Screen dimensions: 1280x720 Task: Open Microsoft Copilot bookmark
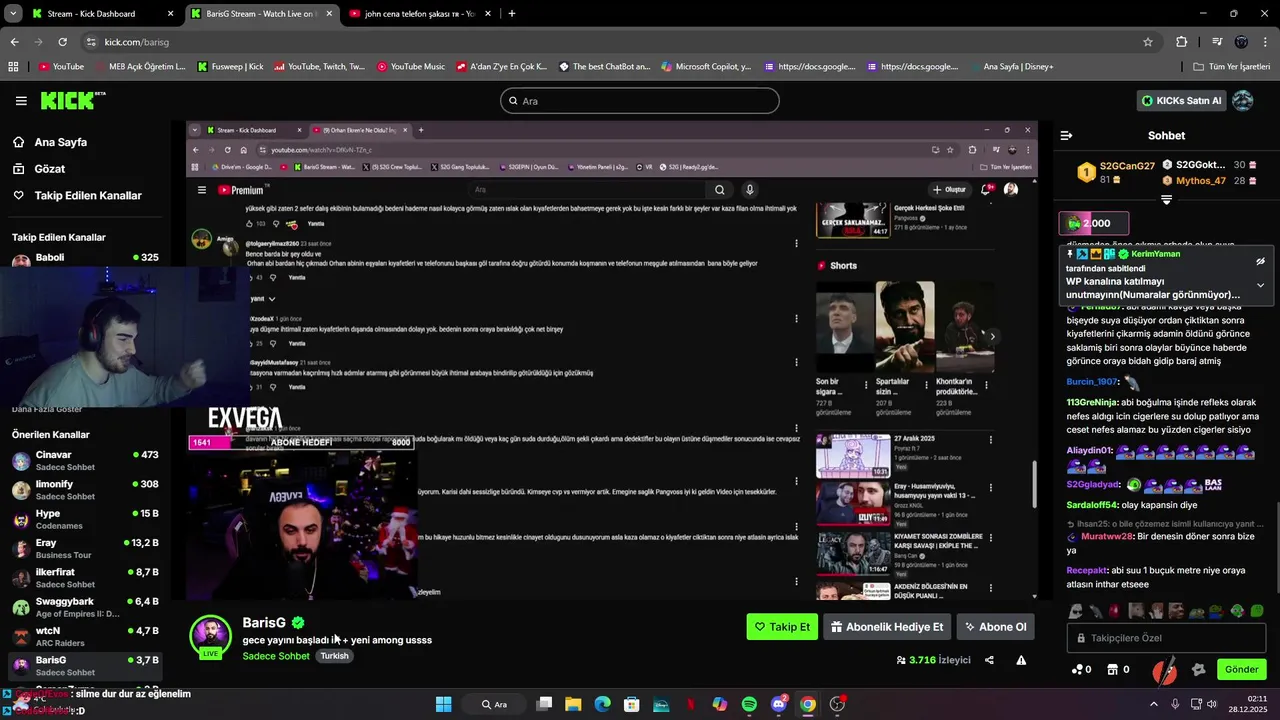click(x=705, y=67)
